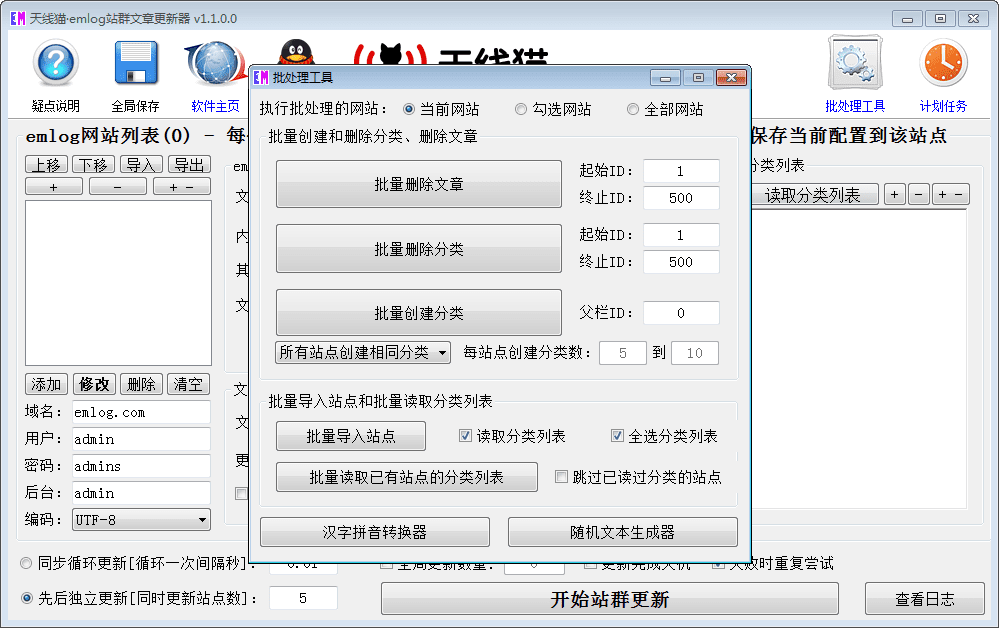The image size is (999, 628).
Task: Click 下移 button in site list
Action: pos(94,165)
